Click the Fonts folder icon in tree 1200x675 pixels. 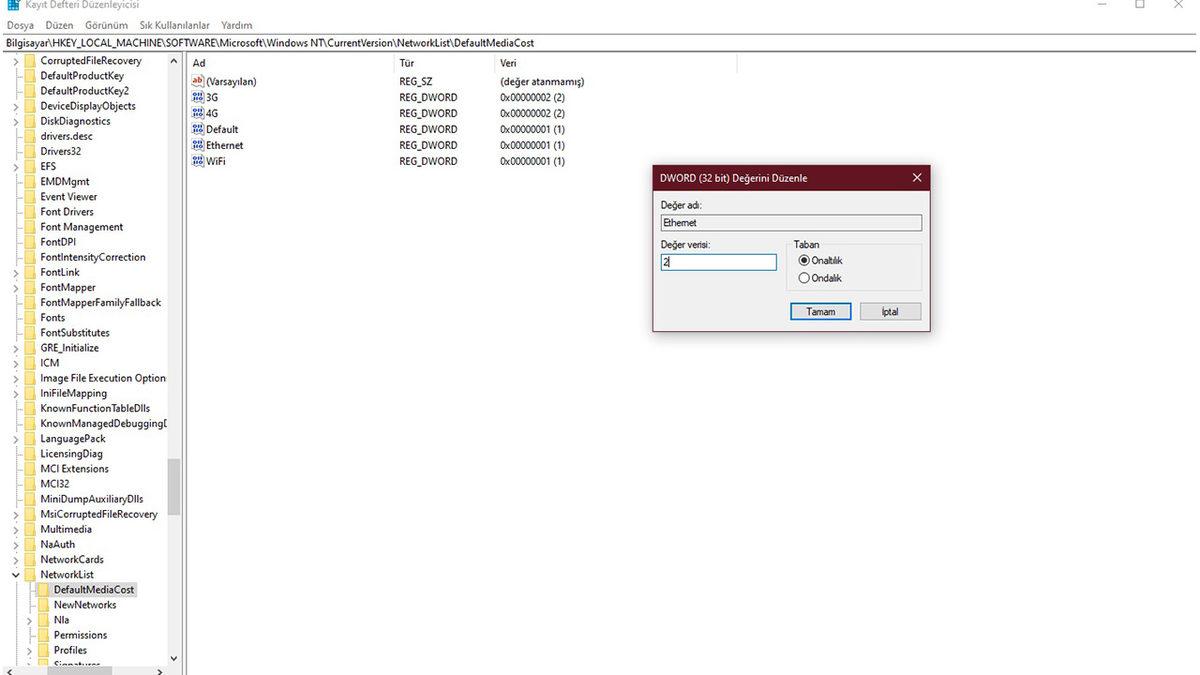[29, 318]
